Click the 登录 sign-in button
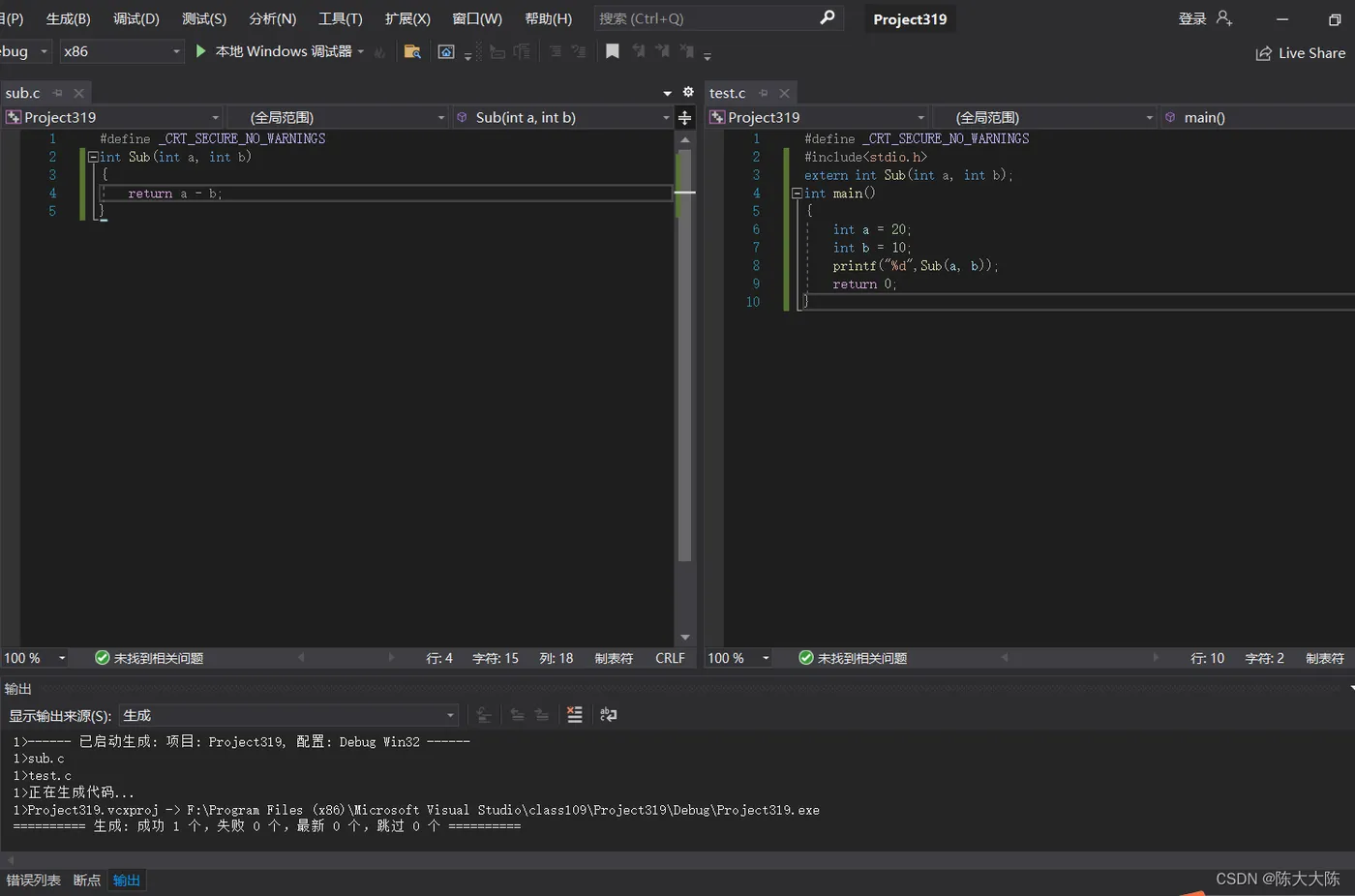 (x=1192, y=18)
